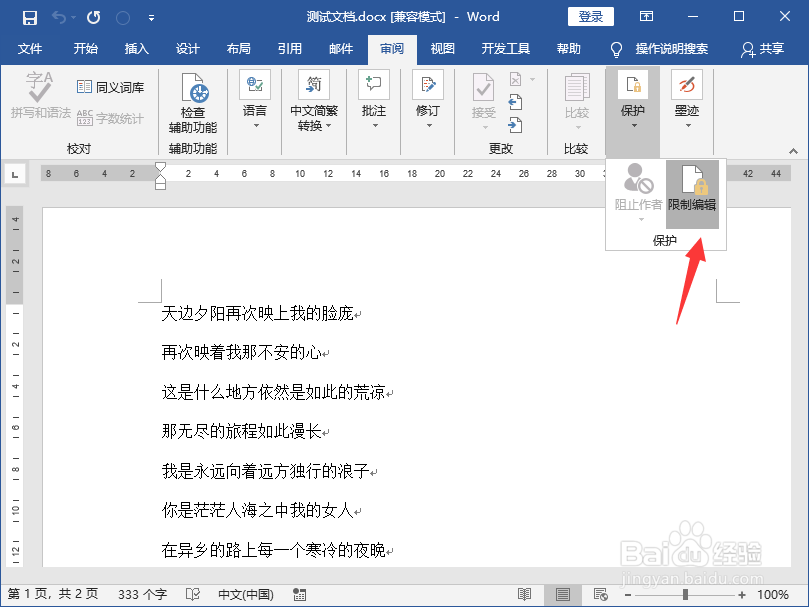Screen dimensions: 809x607
Task: Switch to the 视图 (View) ribbon tab
Action: point(443,47)
